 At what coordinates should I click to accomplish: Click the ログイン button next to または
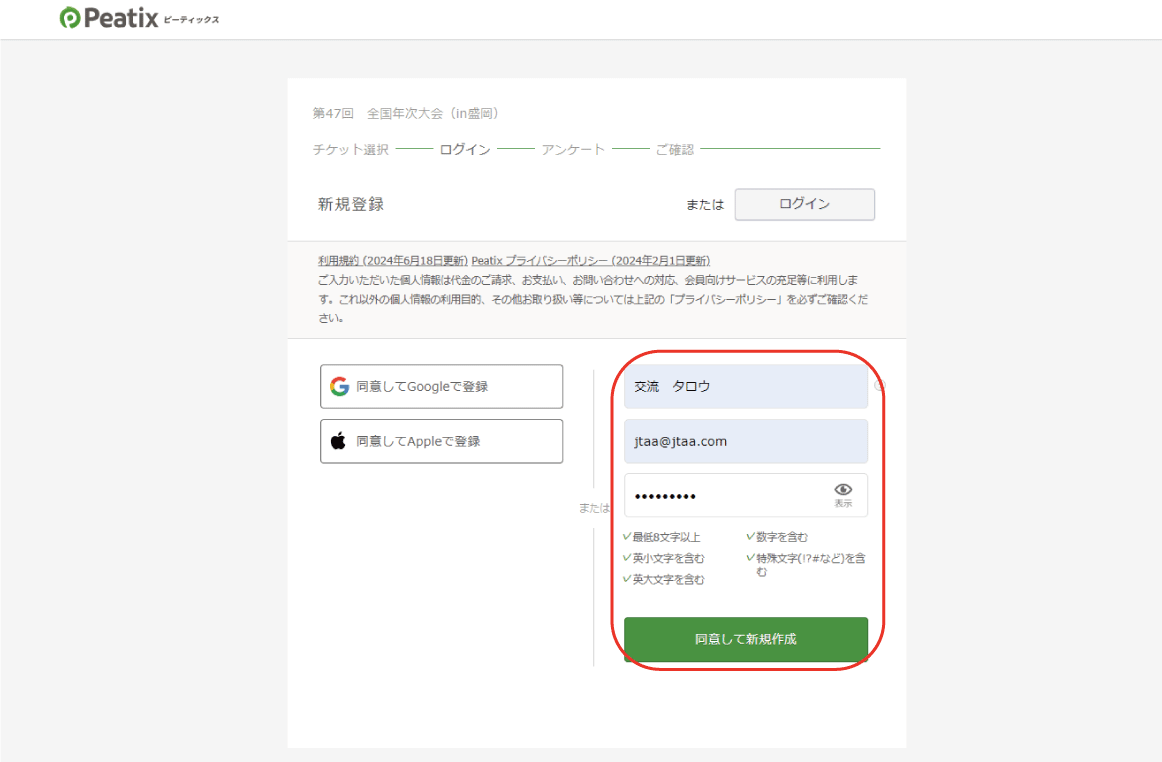pyautogui.click(x=805, y=204)
